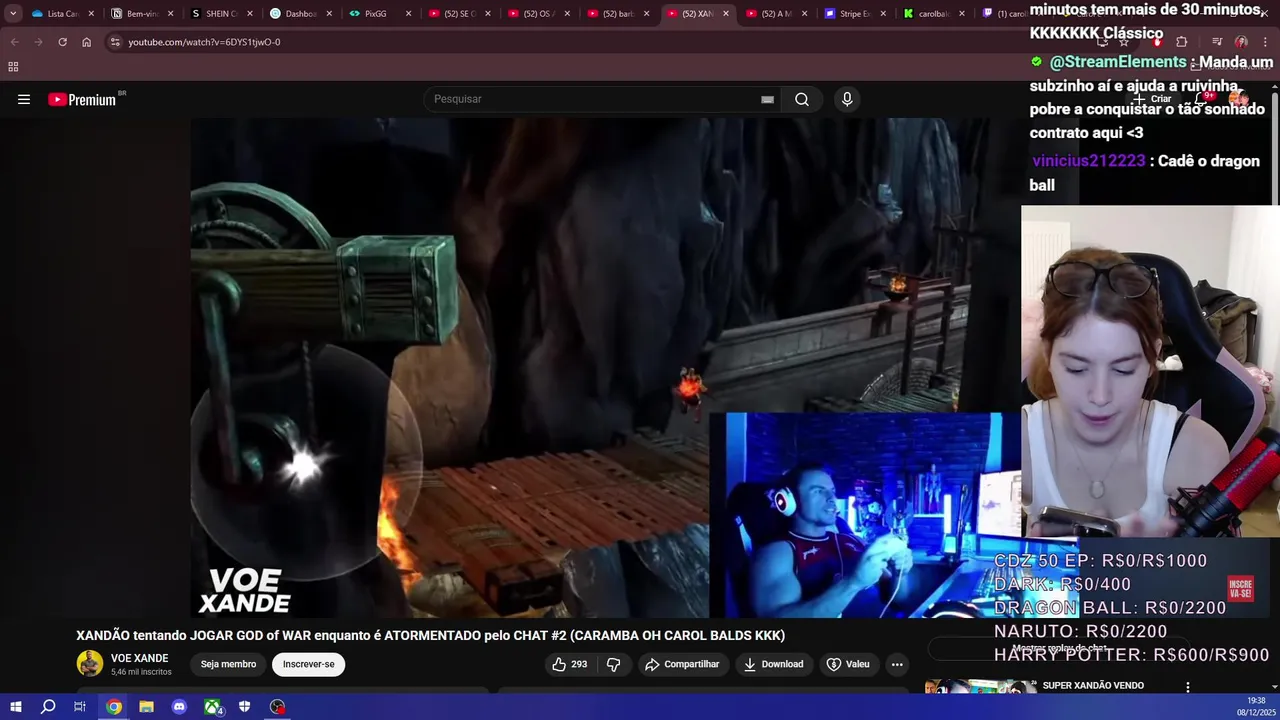Open the Windows Start menu
Viewport: 1280px width, 720px height.
pos(15,707)
